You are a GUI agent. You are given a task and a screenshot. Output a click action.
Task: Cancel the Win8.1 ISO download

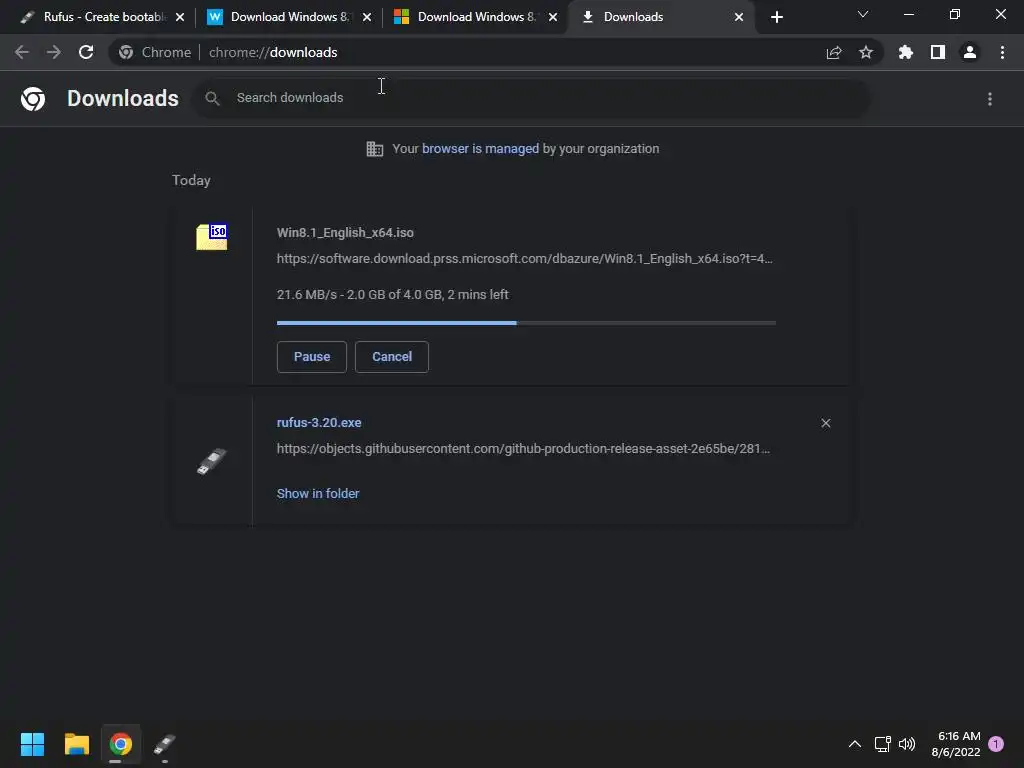coord(392,357)
